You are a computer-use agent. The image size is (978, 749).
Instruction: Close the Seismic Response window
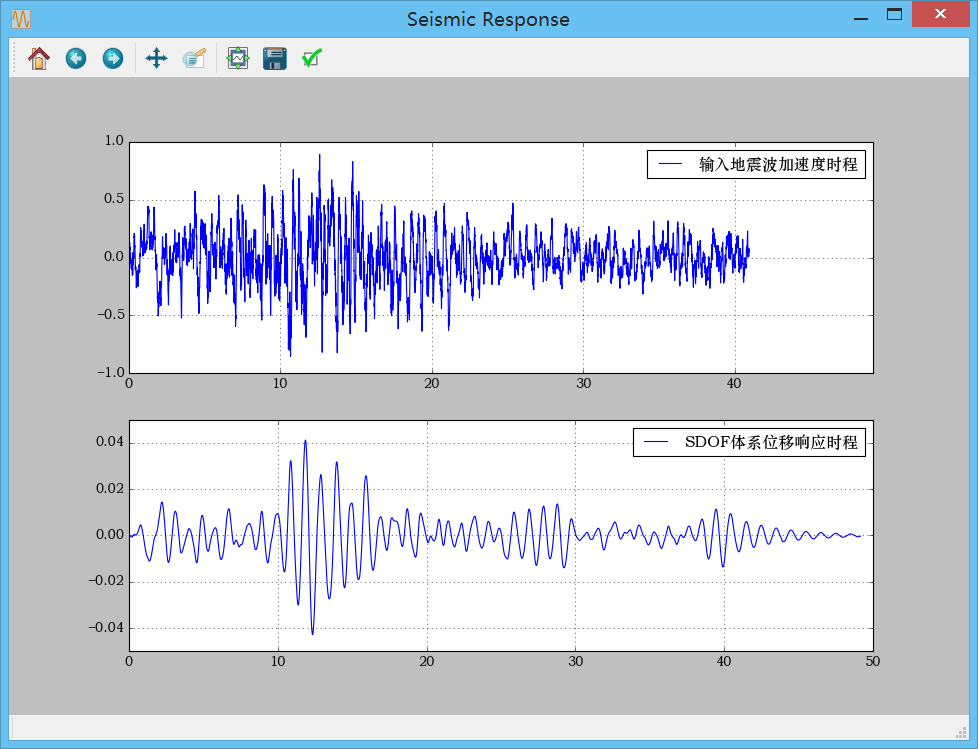[x=939, y=16]
